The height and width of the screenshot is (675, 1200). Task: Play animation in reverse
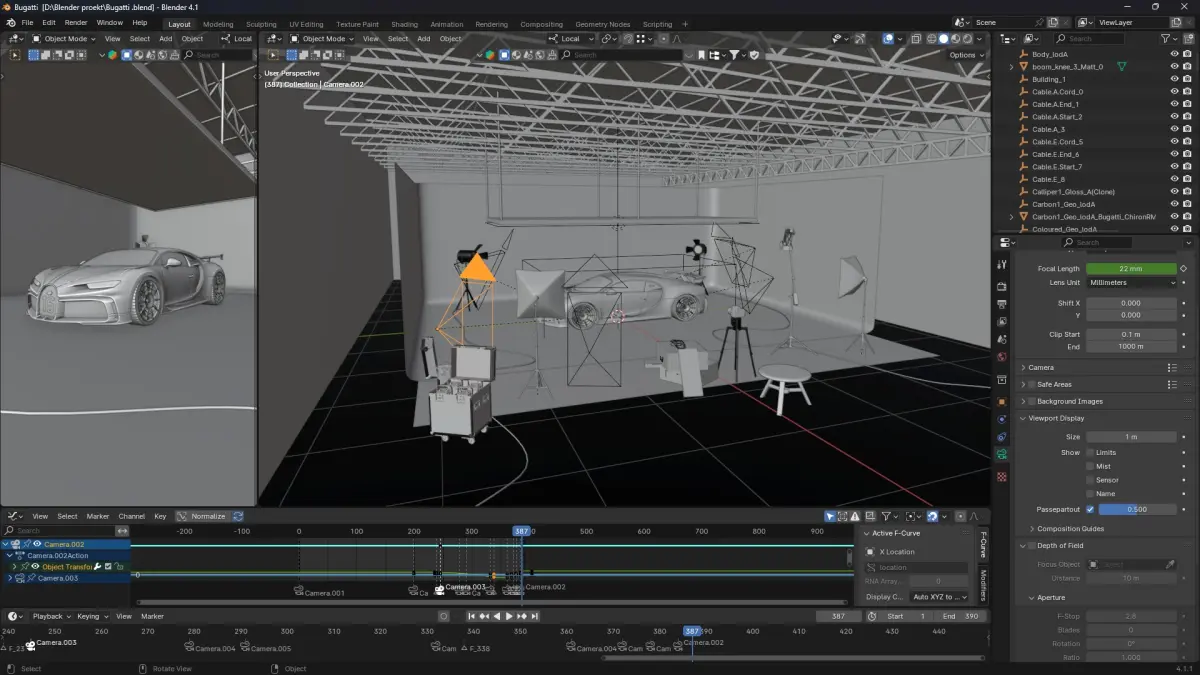pyautogui.click(x=497, y=616)
